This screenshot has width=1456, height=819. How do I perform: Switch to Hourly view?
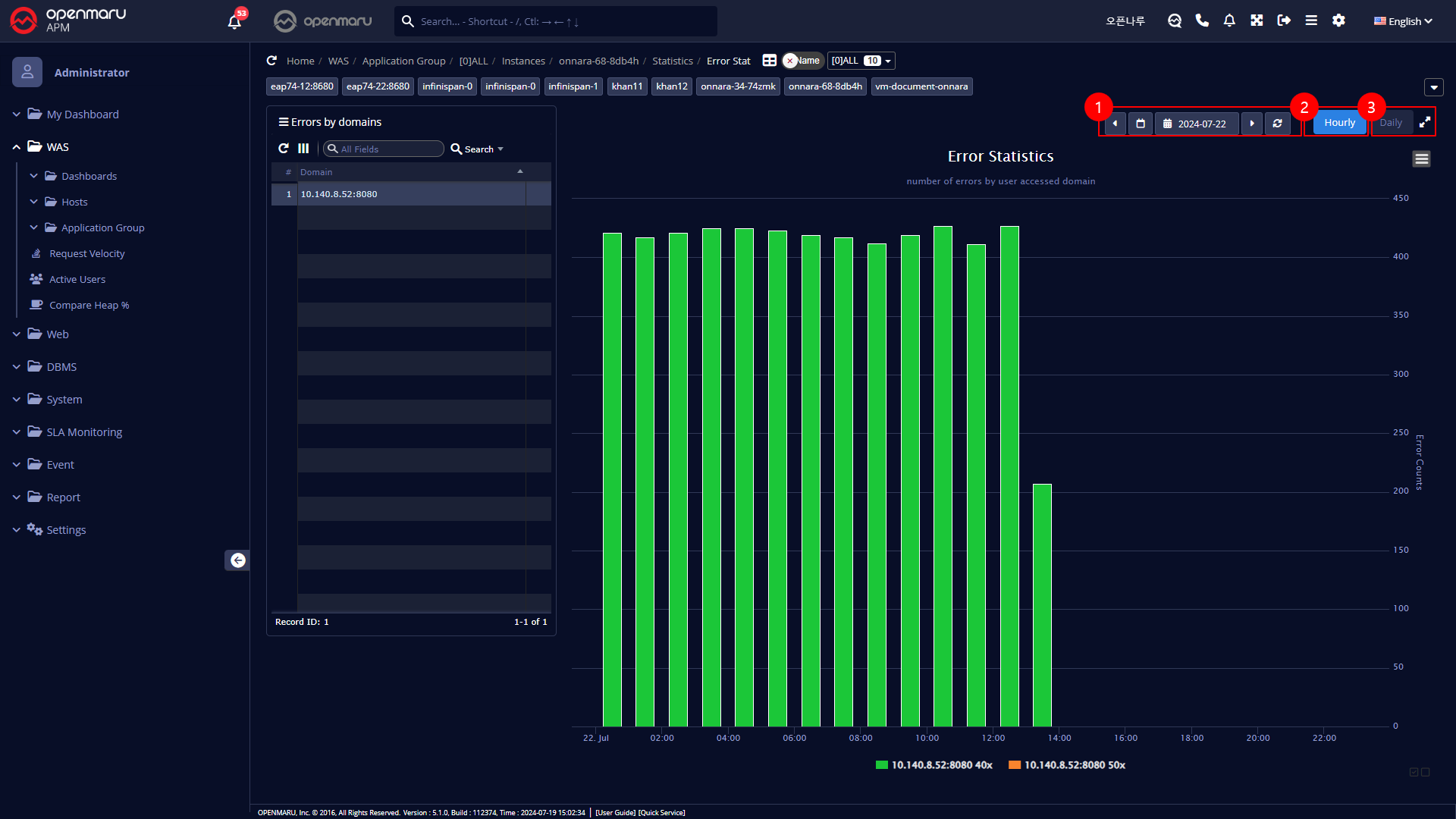(1339, 123)
